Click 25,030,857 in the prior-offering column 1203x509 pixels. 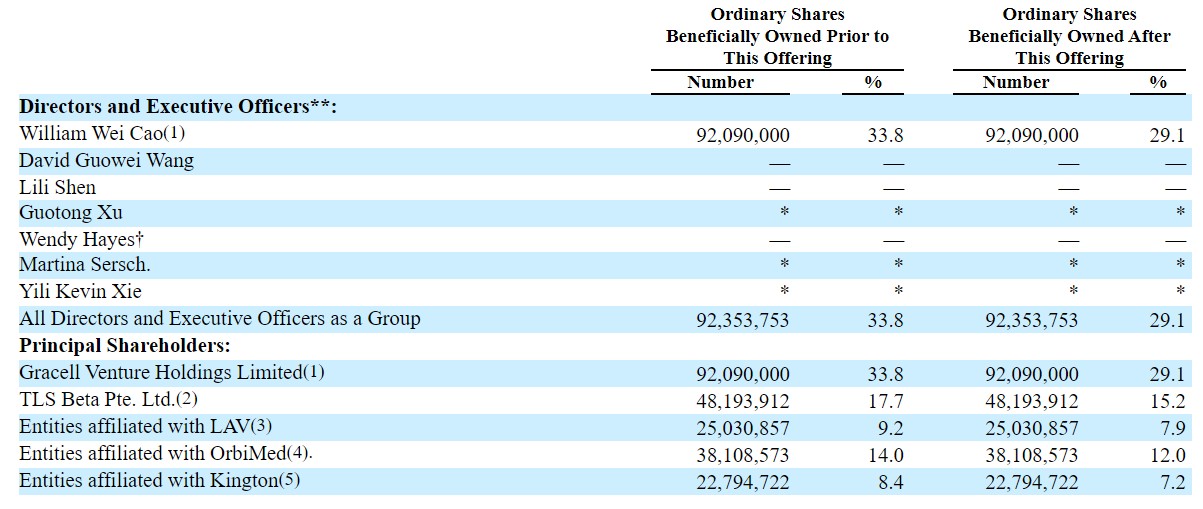click(x=742, y=429)
